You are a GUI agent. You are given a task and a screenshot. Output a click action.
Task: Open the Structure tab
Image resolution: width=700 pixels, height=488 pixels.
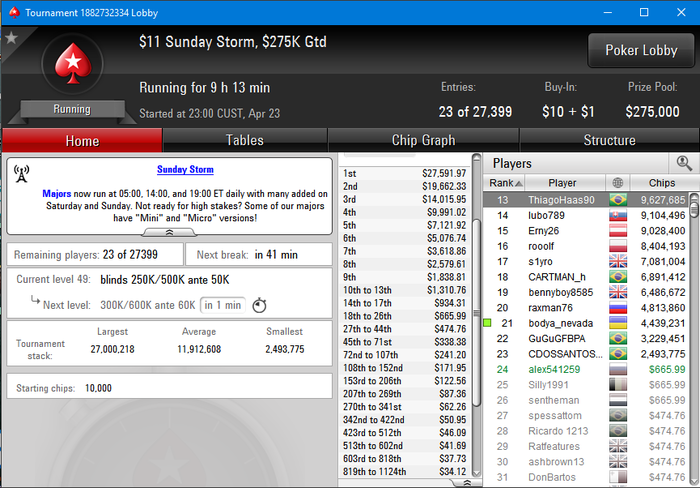point(609,140)
